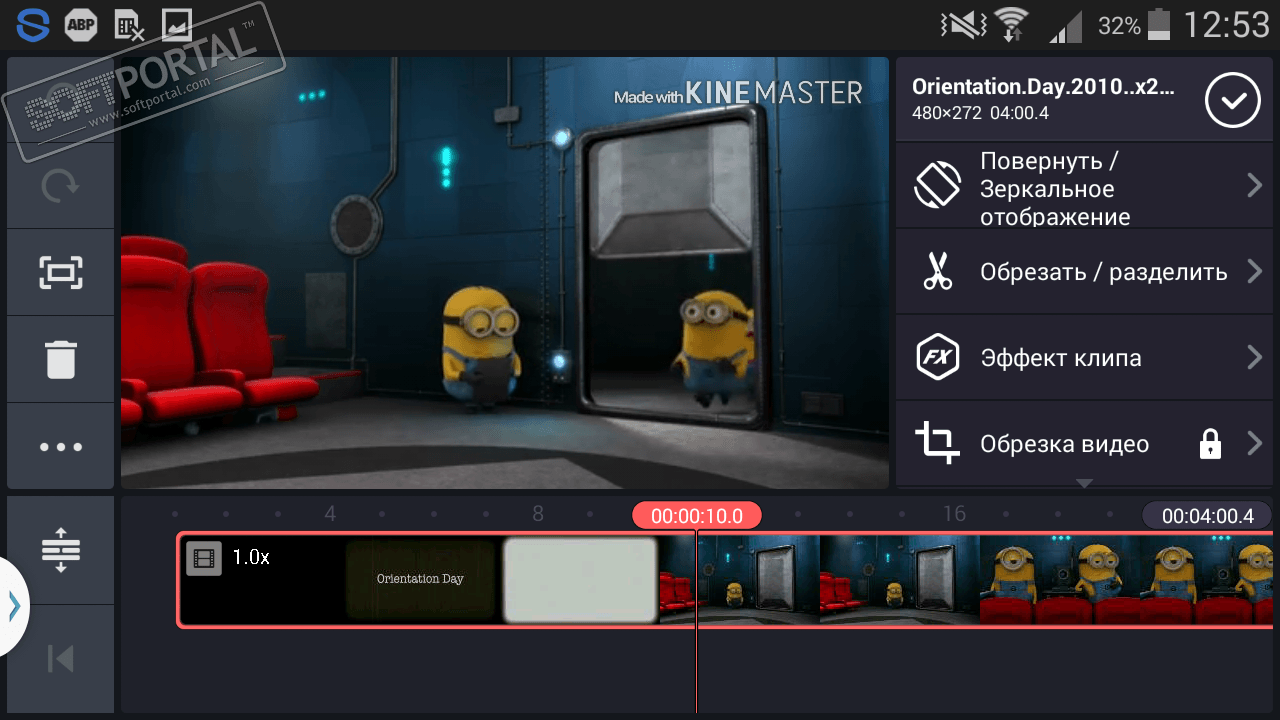Jump to the timeline start
1280x720 pixels.
(61, 658)
